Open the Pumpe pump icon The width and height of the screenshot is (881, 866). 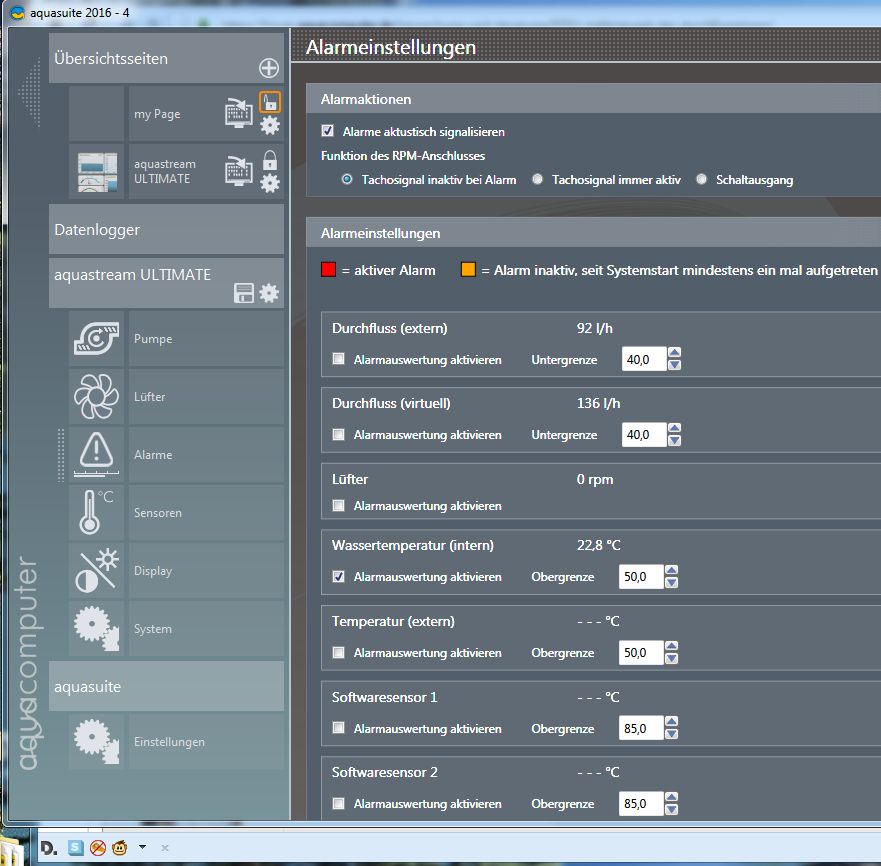pos(97,339)
